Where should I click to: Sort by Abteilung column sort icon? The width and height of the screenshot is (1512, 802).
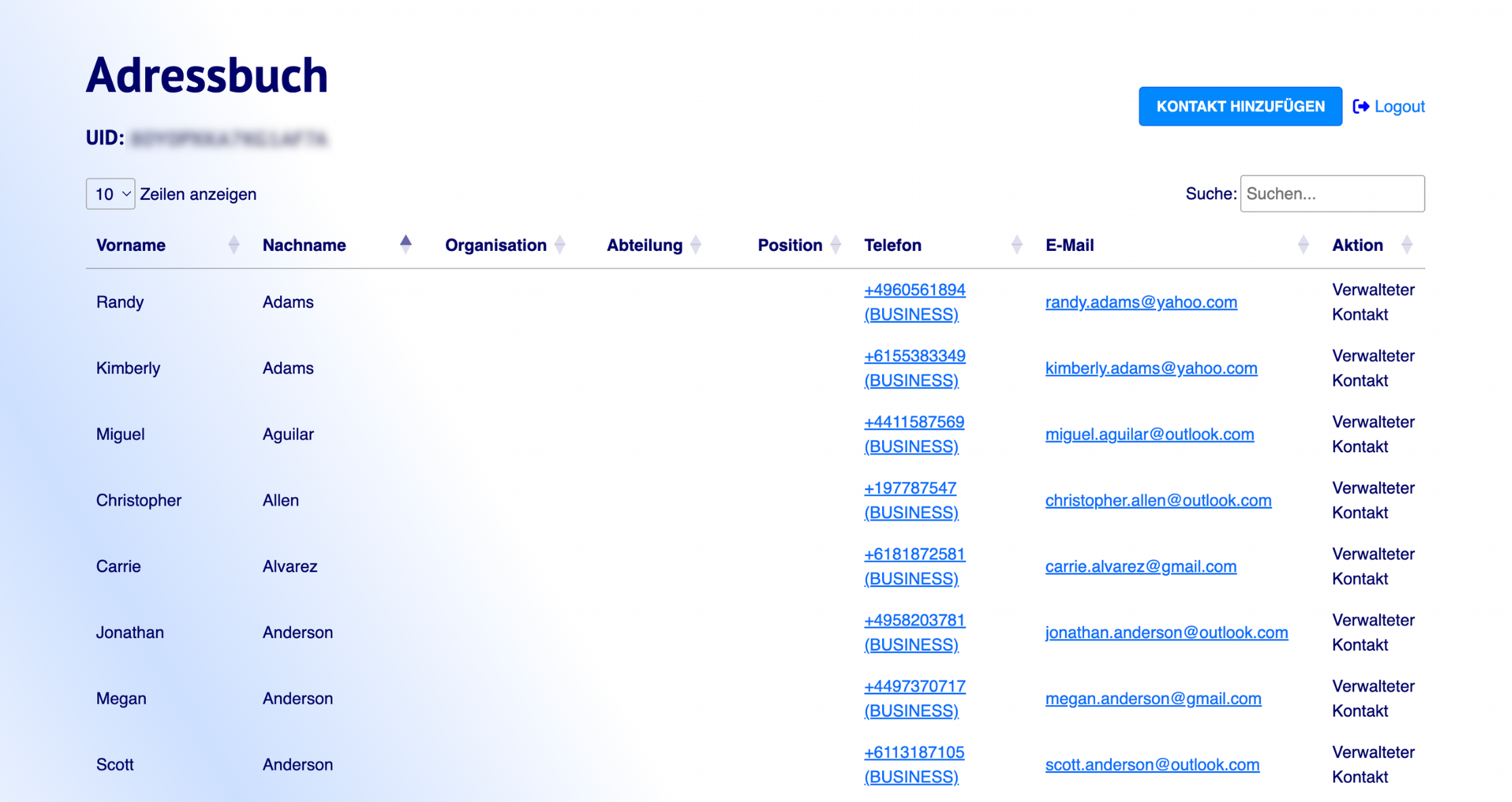click(x=696, y=245)
